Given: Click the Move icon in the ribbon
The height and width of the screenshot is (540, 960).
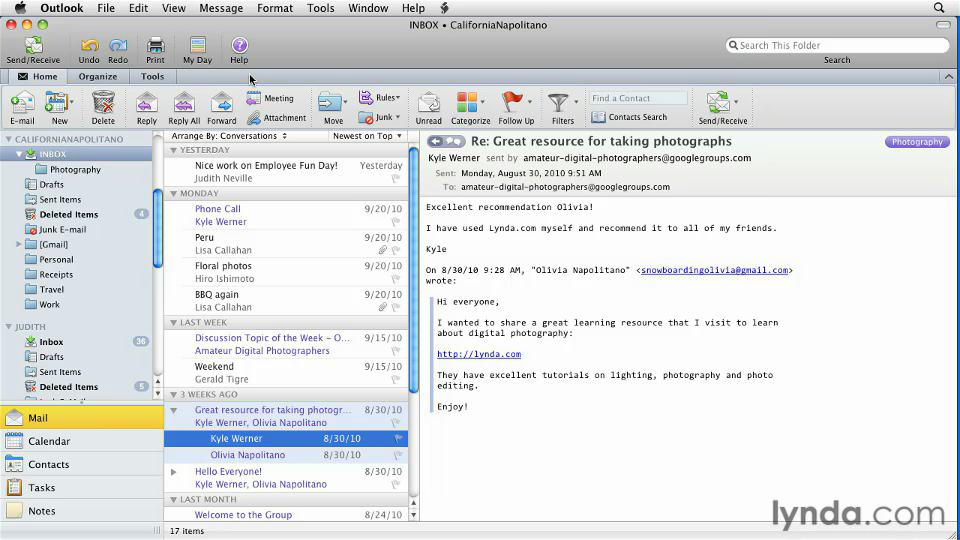Looking at the screenshot, I should coord(331,102).
